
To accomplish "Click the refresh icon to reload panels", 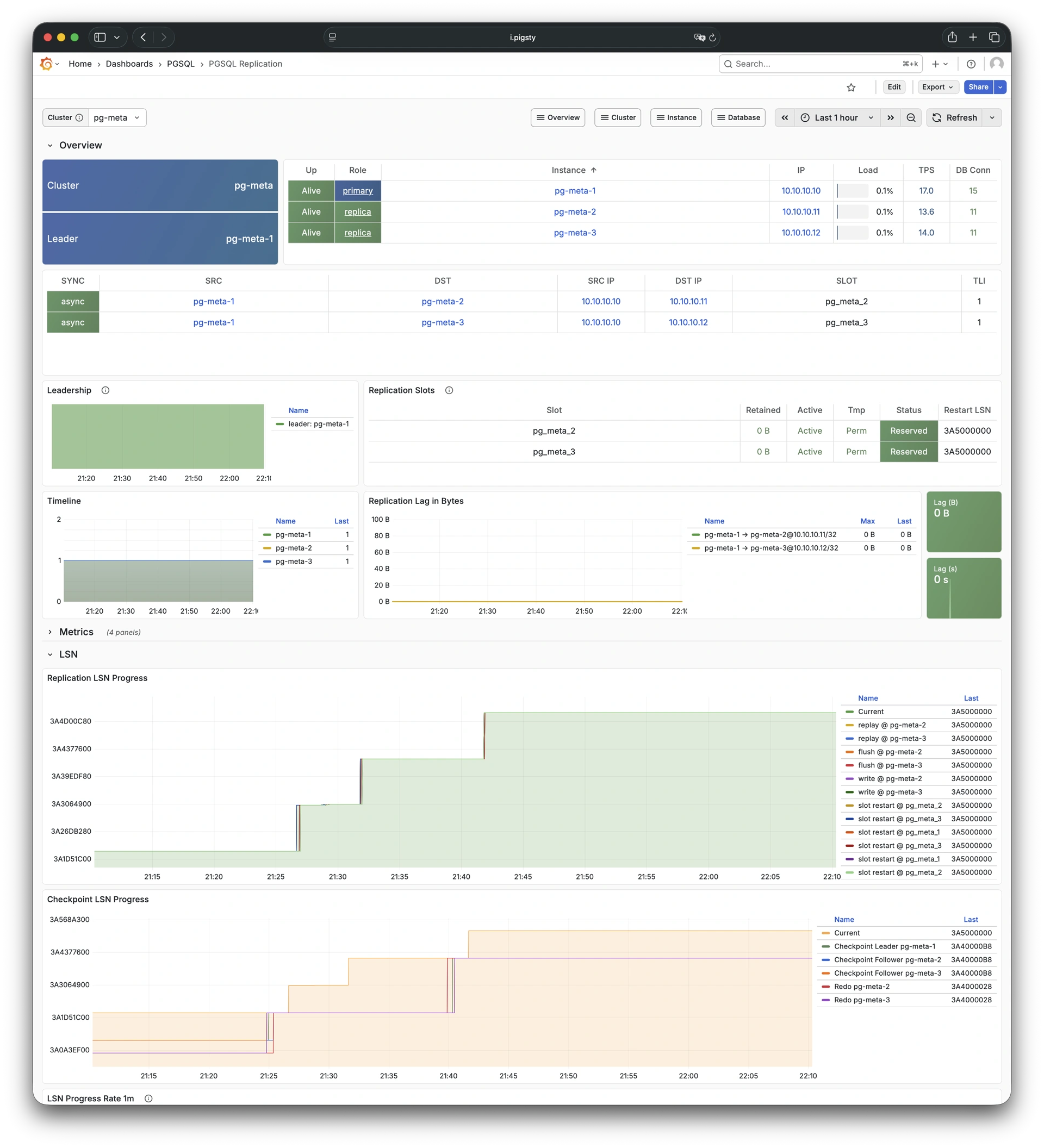I will pyautogui.click(x=937, y=117).
